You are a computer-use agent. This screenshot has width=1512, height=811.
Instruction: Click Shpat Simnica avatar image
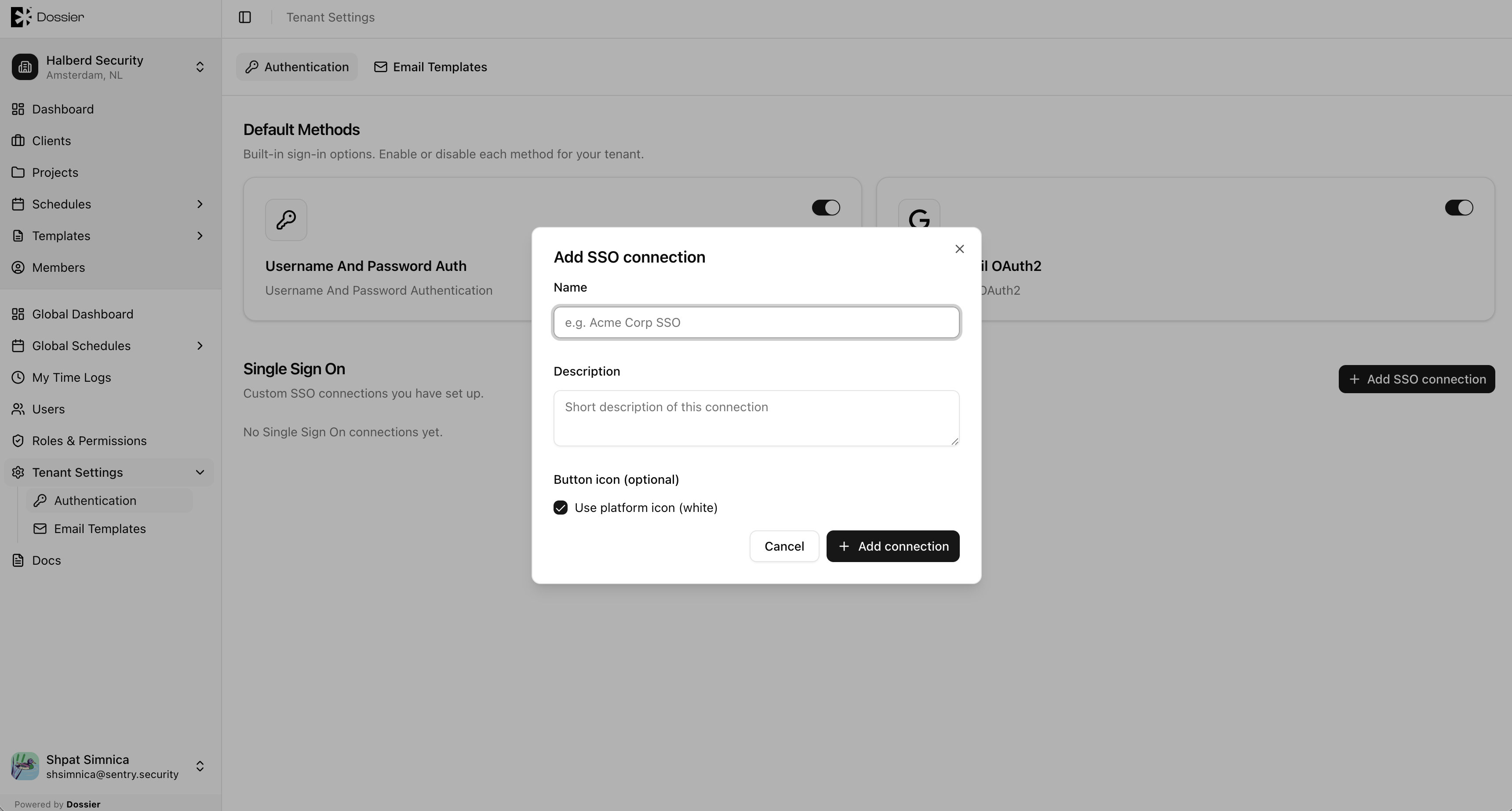coord(25,767)
